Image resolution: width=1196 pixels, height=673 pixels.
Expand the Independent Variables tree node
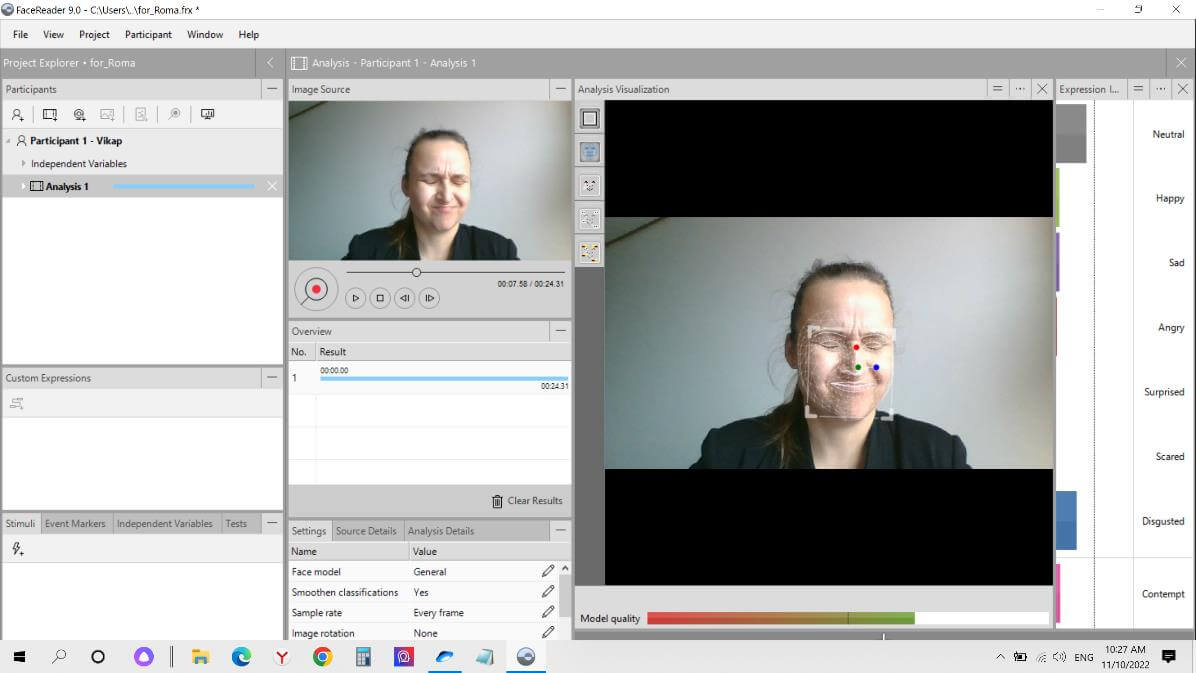tap(24, 163)
